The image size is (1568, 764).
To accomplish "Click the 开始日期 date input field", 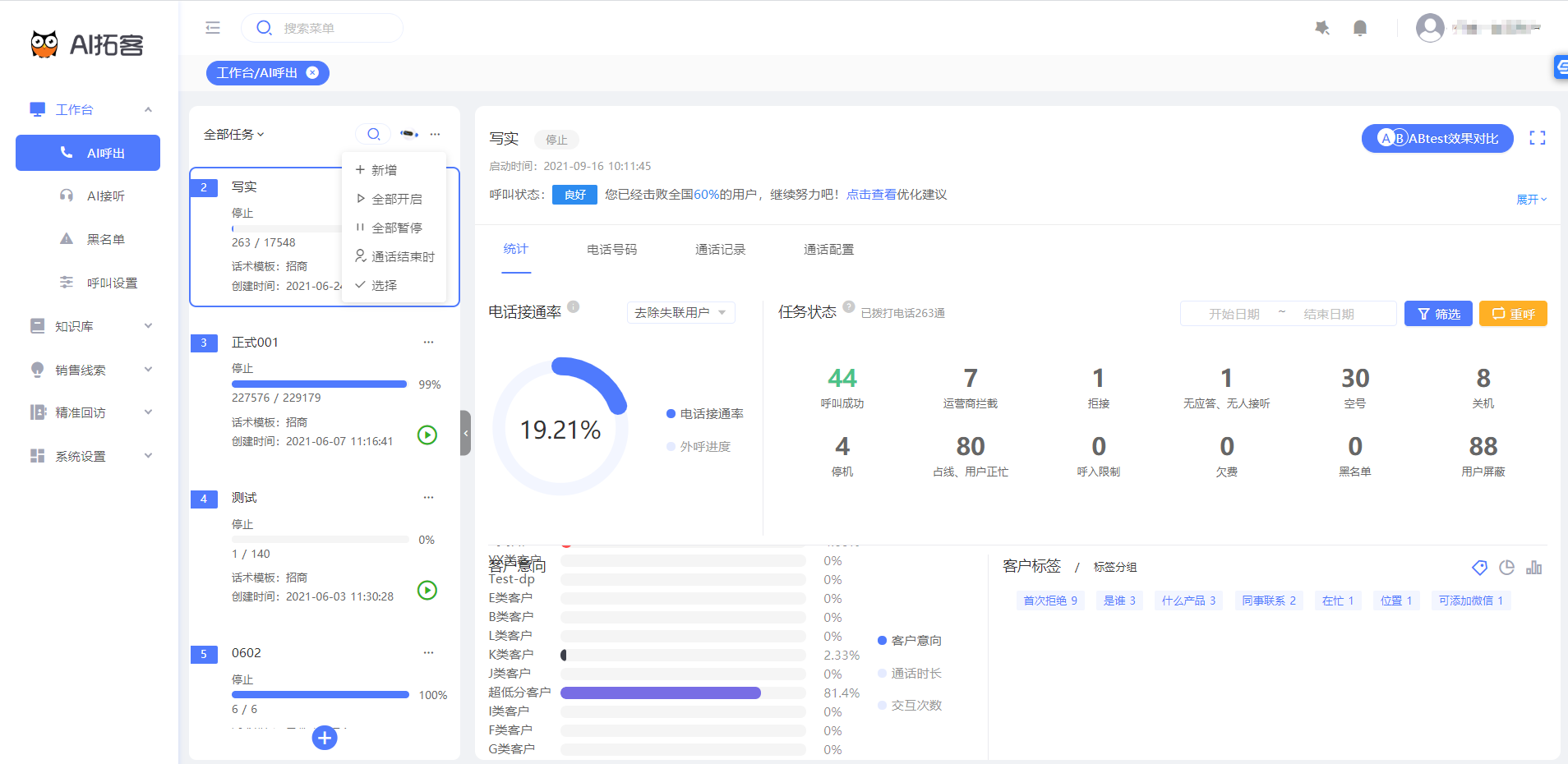I will point(1234,314).
